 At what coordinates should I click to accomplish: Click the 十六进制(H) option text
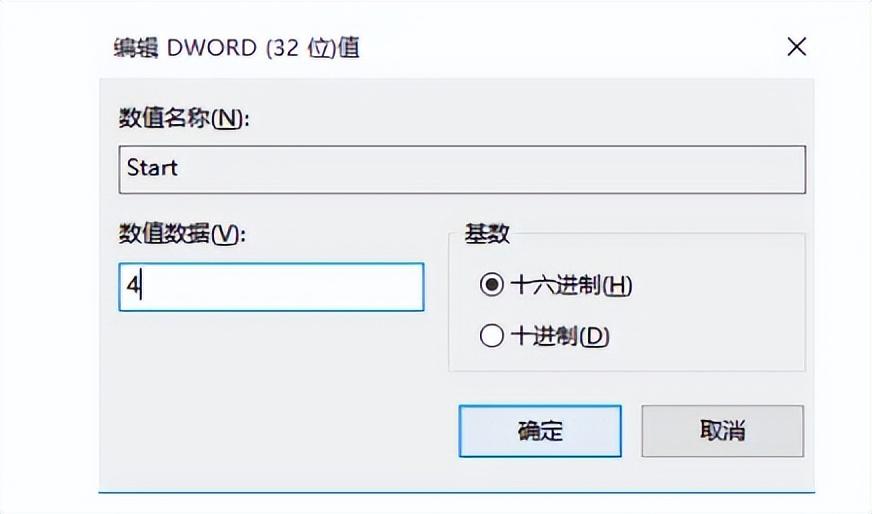571,285
